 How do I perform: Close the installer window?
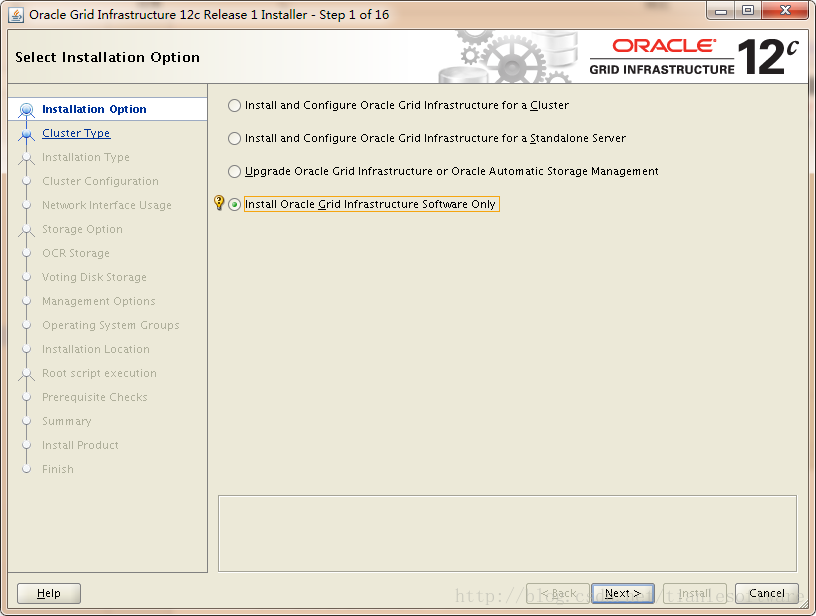(x=785, y=11)
